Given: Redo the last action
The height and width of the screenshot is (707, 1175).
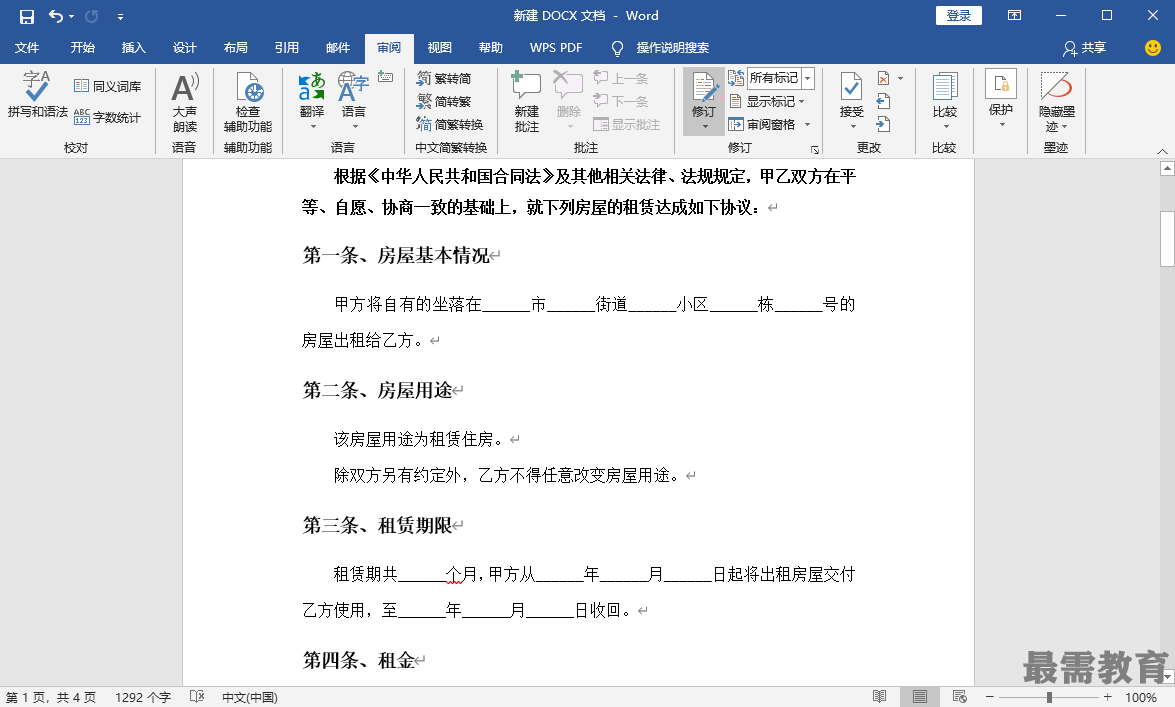Looking at the screenshot, I should (92, 16).
